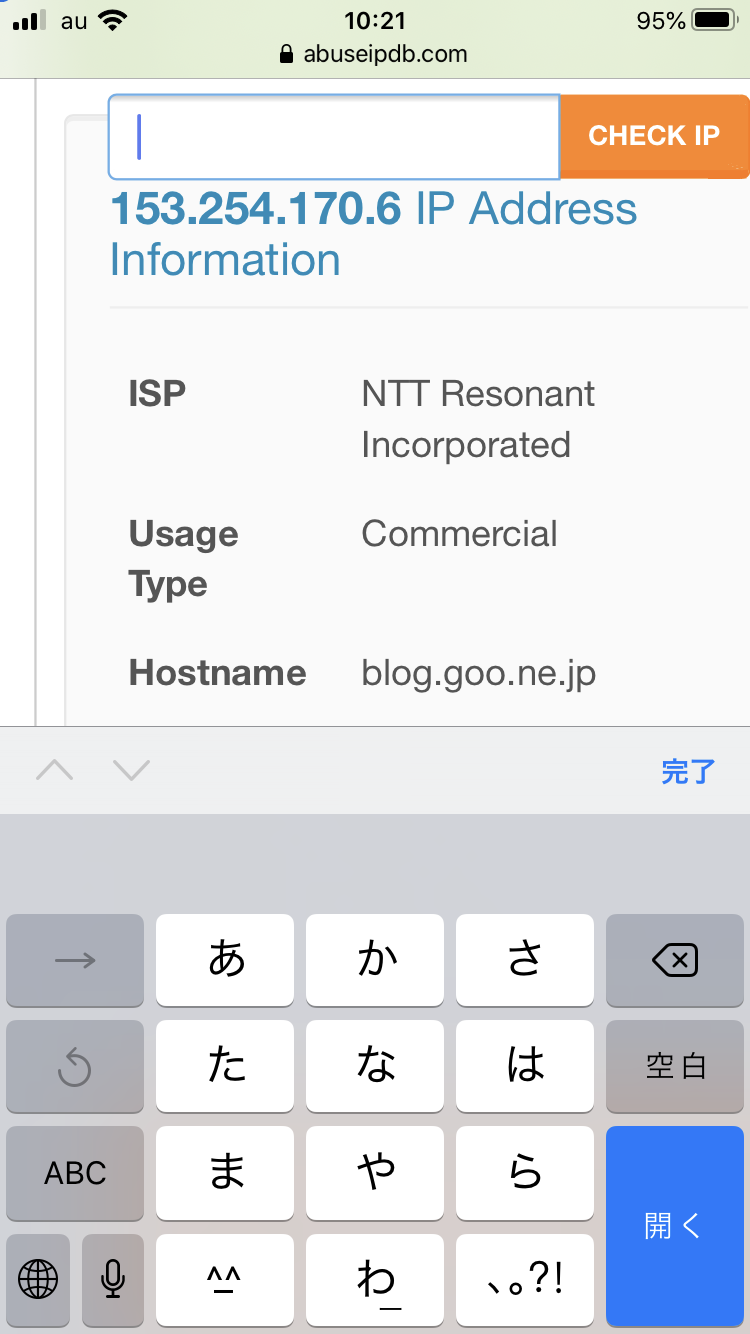
Task: Tap the previous field up chevron
Action: (x=55, y=770)
